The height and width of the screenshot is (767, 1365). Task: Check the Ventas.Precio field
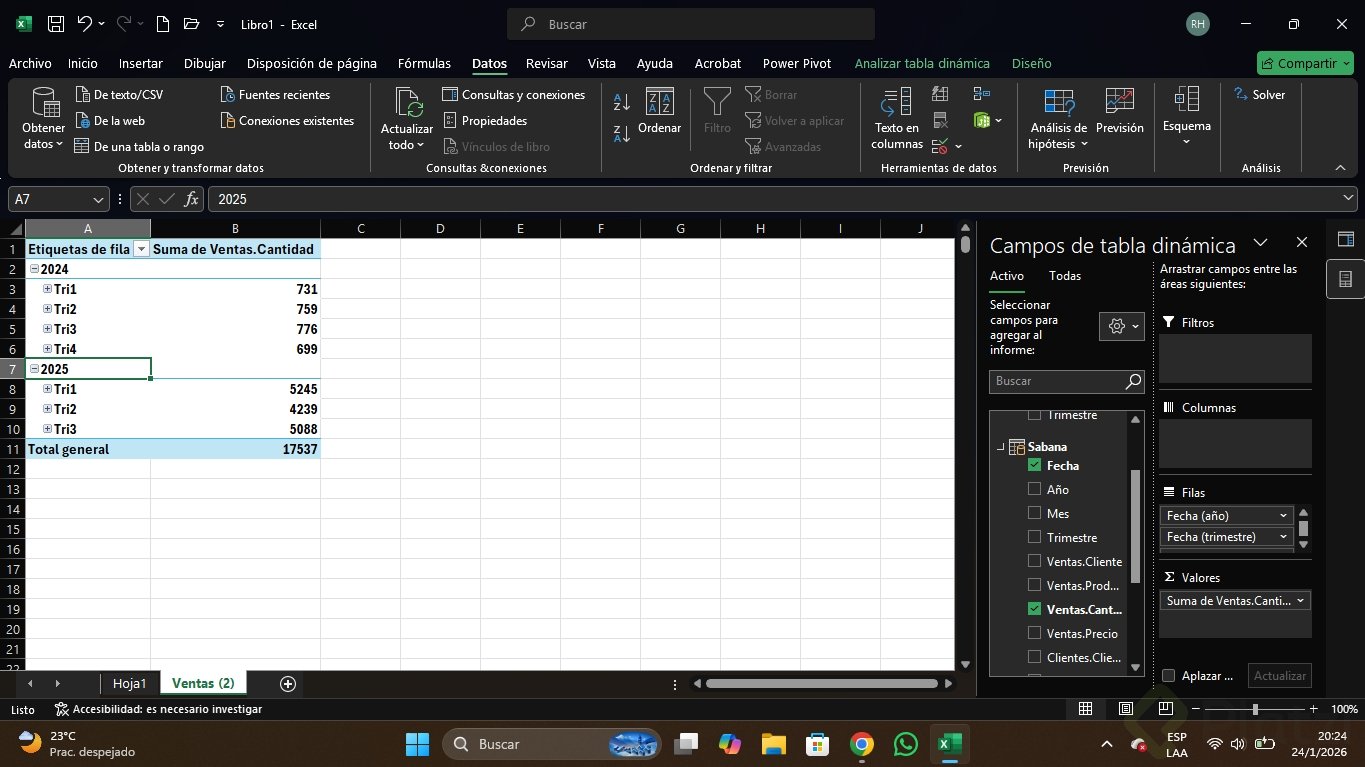(x=1035, y=633)
